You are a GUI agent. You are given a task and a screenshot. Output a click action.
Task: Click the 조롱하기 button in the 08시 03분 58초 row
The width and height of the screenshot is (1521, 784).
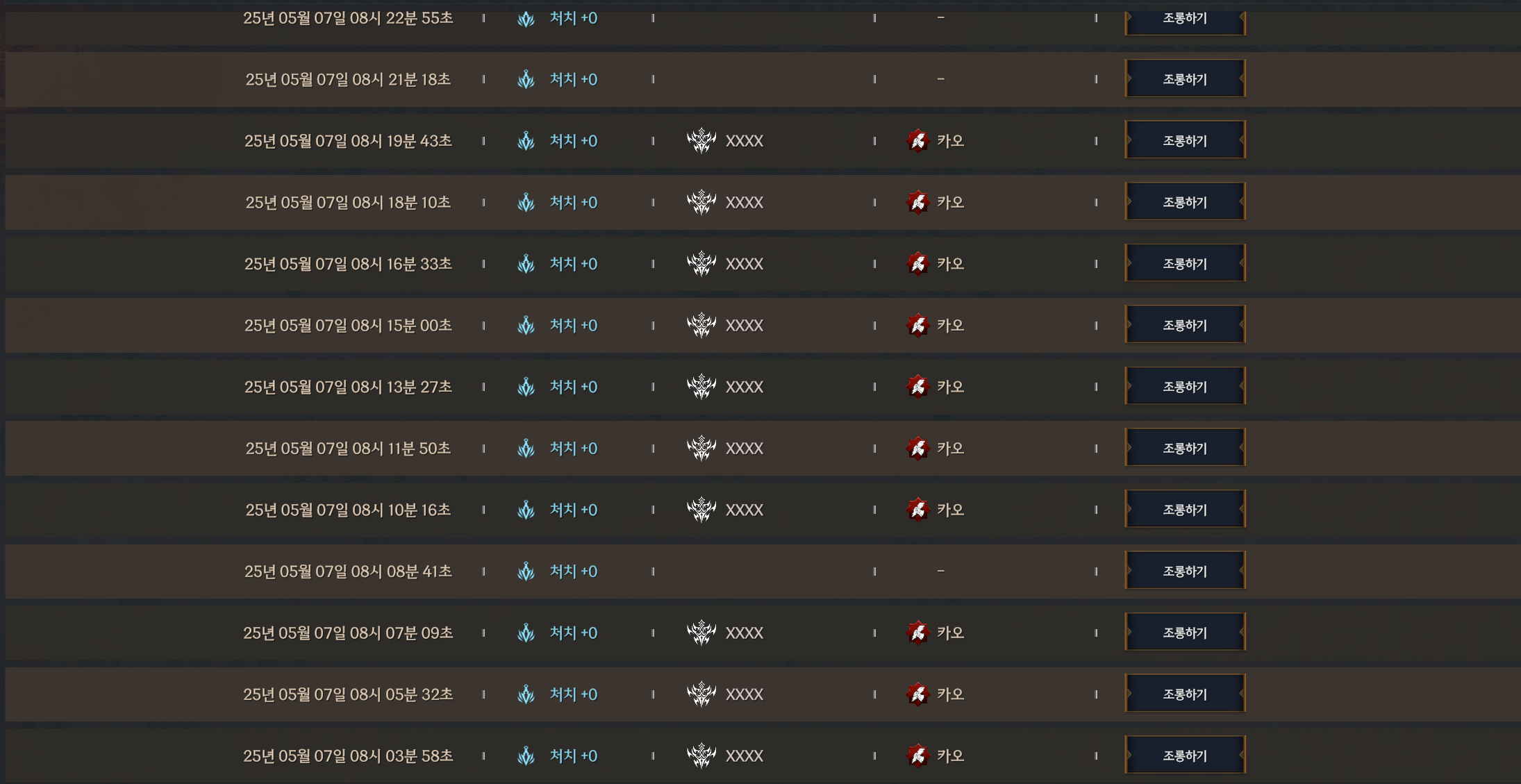[1185, 756]
